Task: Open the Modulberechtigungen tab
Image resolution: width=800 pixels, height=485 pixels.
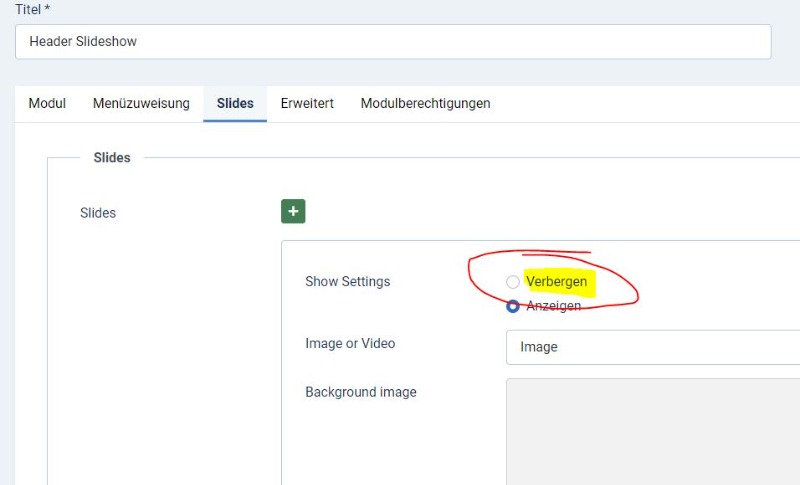Action: pos(426,104)
